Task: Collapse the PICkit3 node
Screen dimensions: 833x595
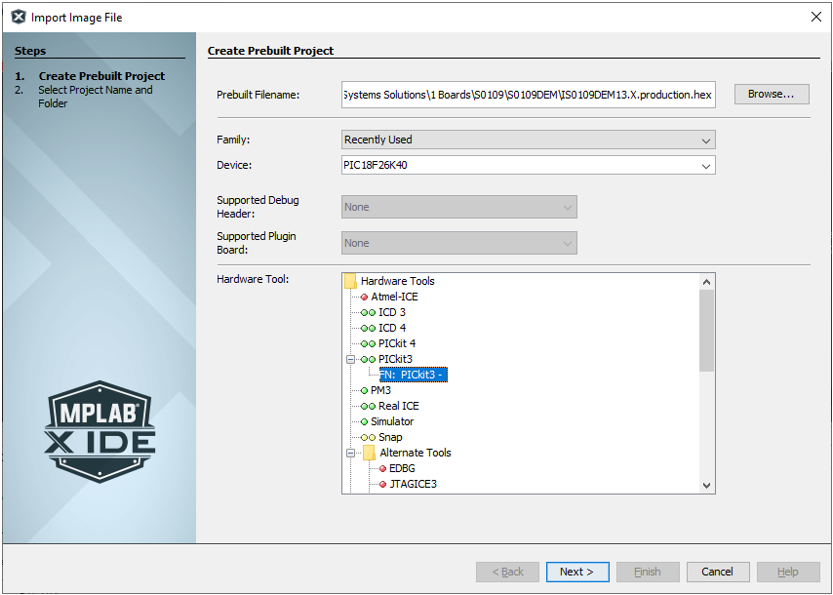Action: coord(350,359)
